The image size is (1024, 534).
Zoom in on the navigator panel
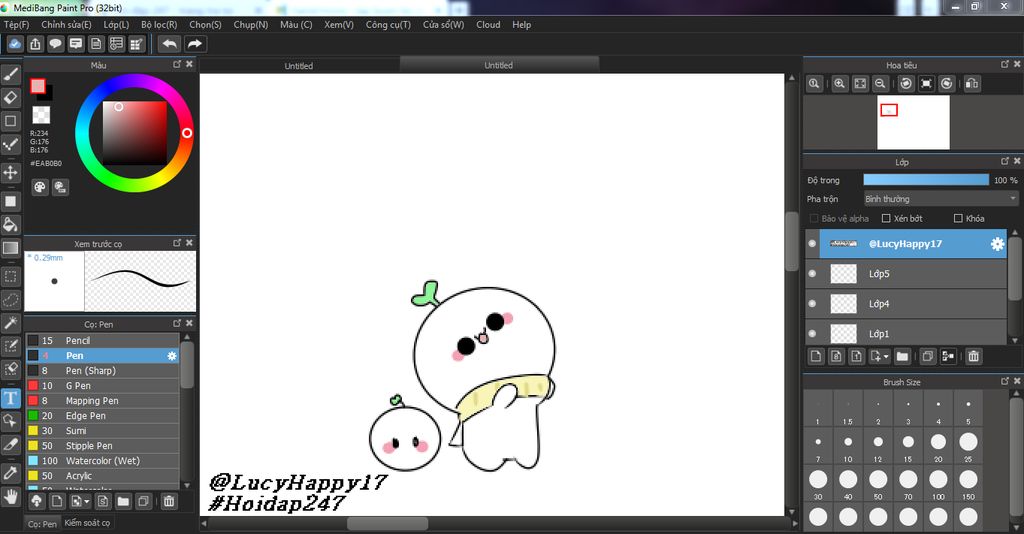click(x=839, y=84)
